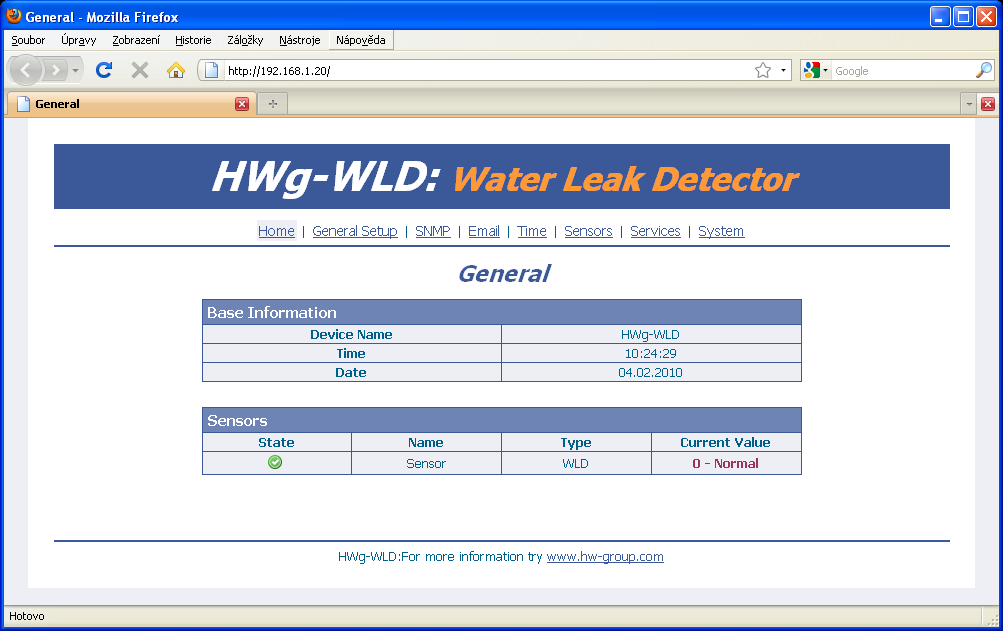Image resolution: width=1003 pixels, height=631 pixels.
Task: Click the Hotovo status bar text
Action: 27,616
